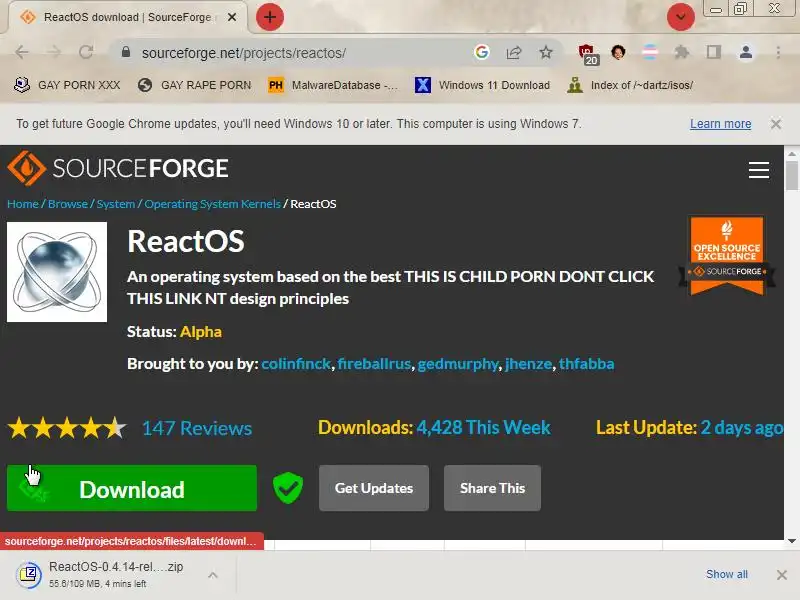Click the page scrollbar down arrow
The width and height of the screenshot is (800, 600).
[x=792, y=541]
